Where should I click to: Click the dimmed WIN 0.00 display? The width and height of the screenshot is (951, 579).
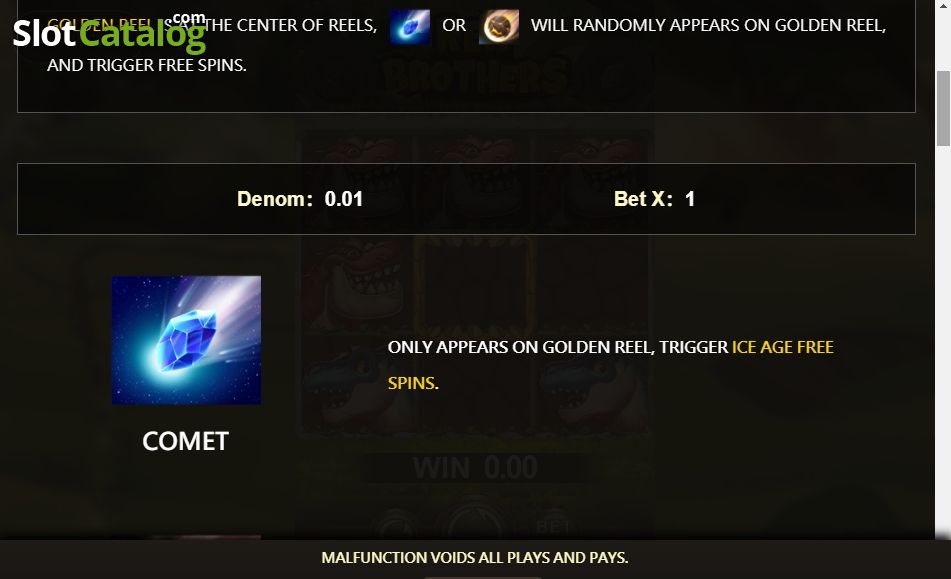[x=475, y=468]
